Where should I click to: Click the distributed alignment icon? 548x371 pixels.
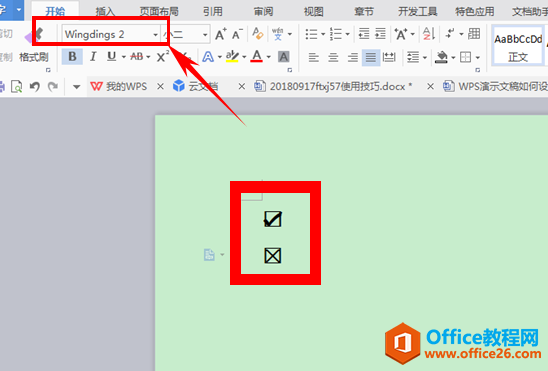[389, 57]
